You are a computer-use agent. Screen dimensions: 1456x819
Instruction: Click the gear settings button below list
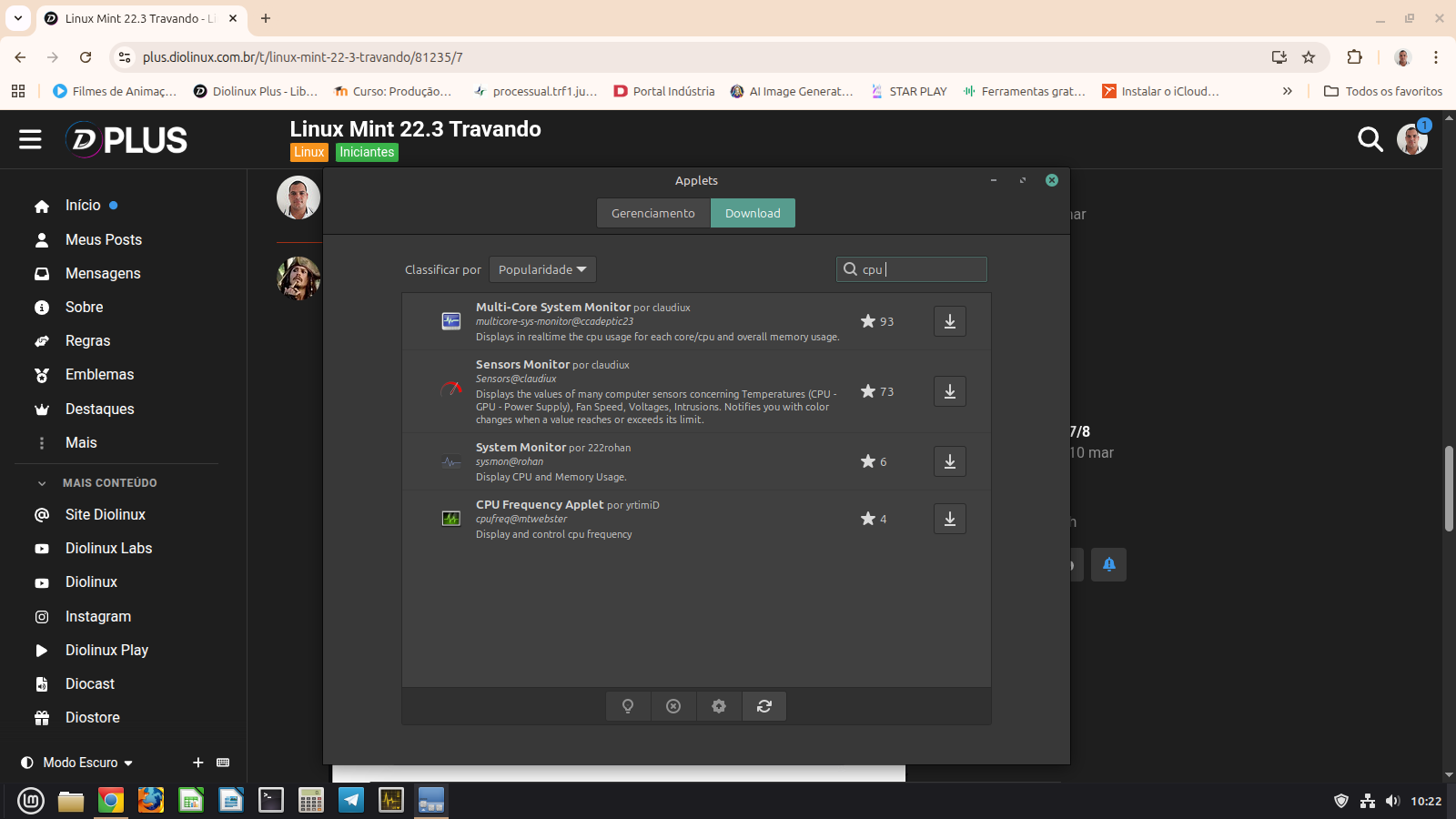coord(719,706)
